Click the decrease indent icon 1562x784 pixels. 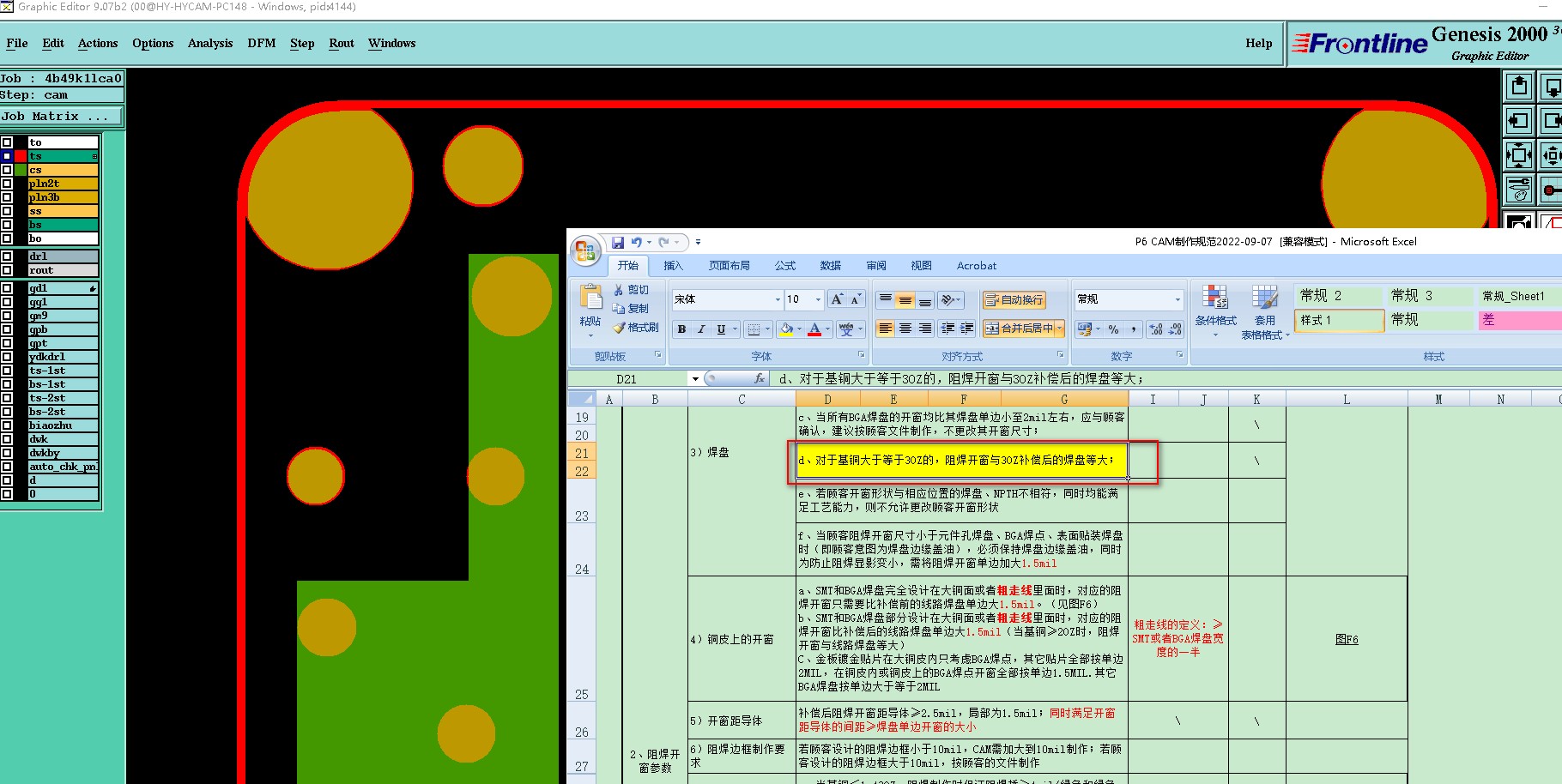[x=947, y=329]
